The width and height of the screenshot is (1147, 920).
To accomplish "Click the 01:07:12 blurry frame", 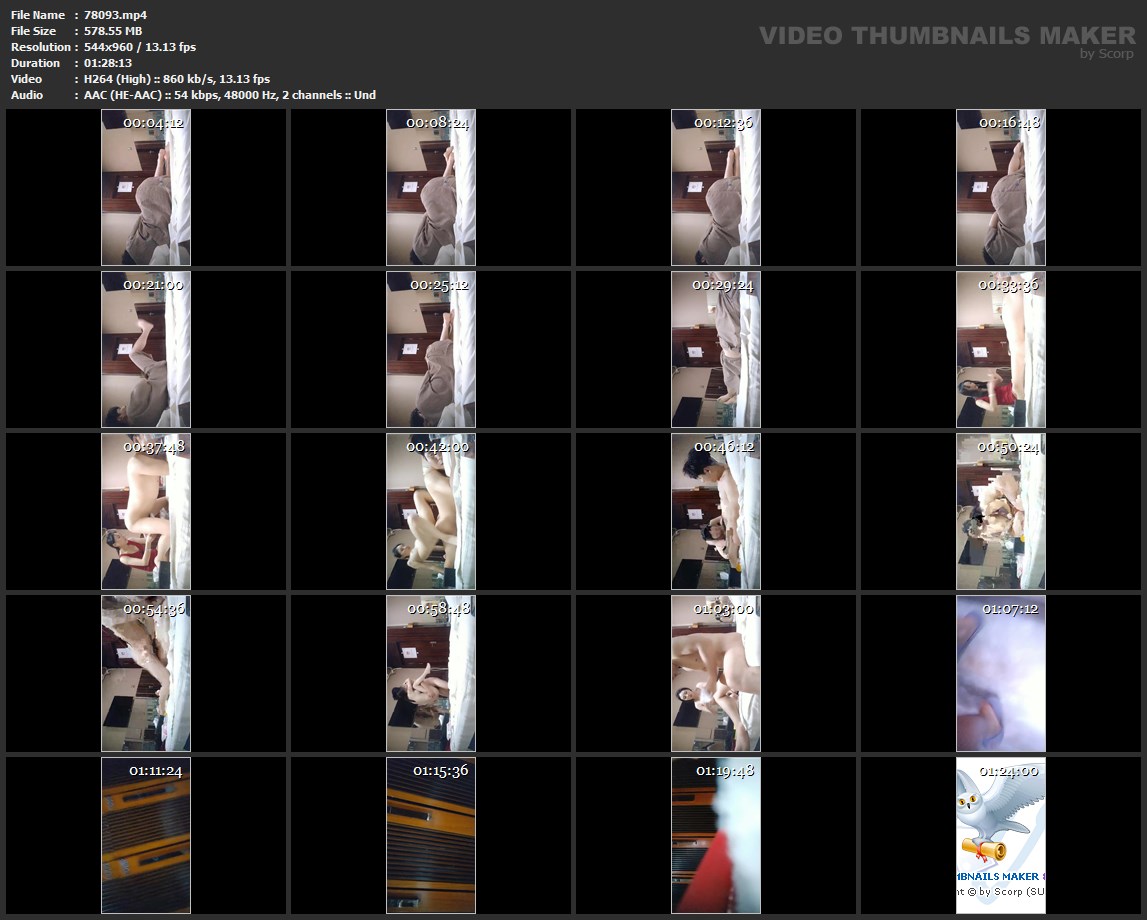I will click(1001, 673).
